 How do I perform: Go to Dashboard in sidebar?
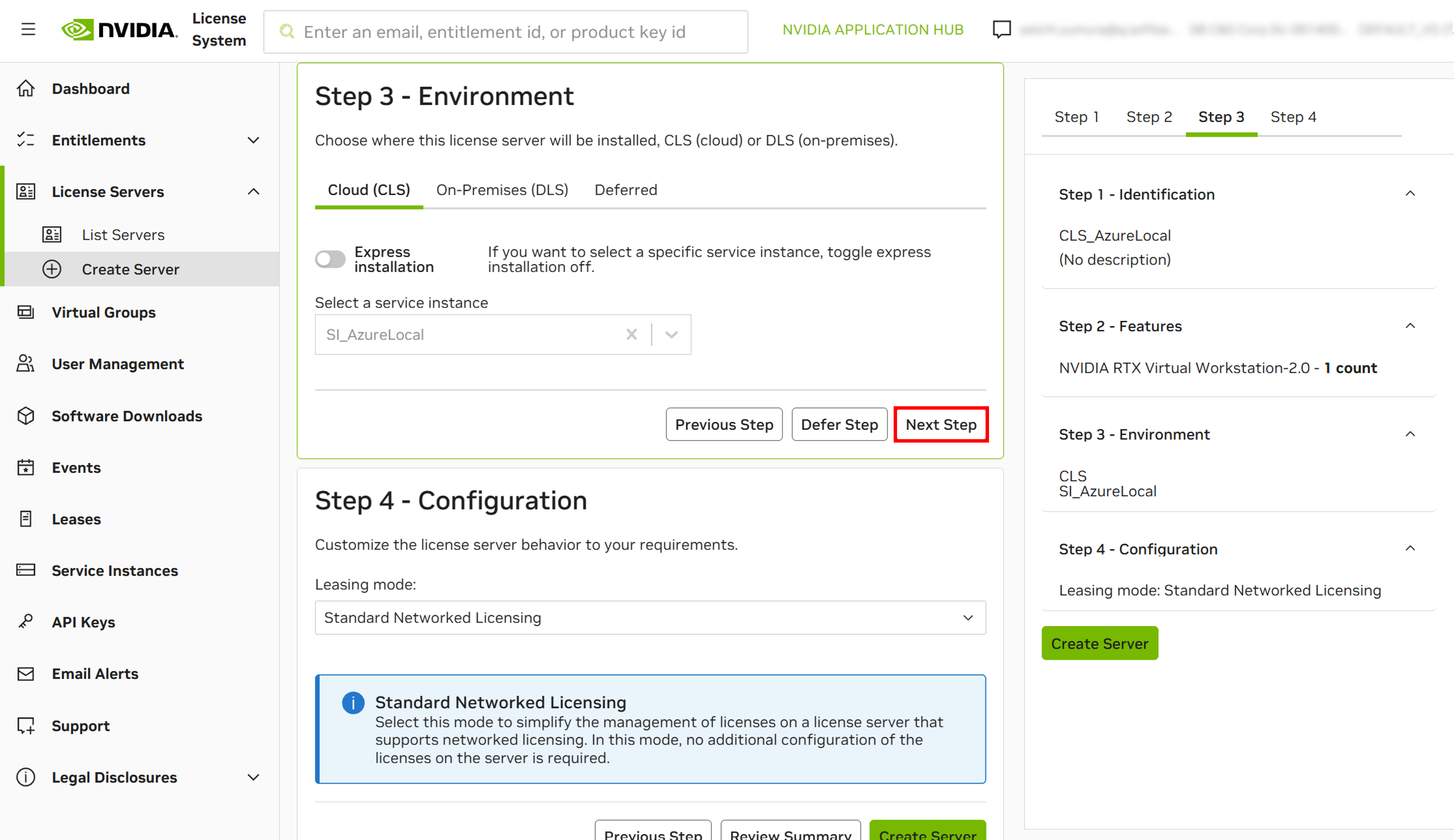pyautogui.click(x=91, y=89)
